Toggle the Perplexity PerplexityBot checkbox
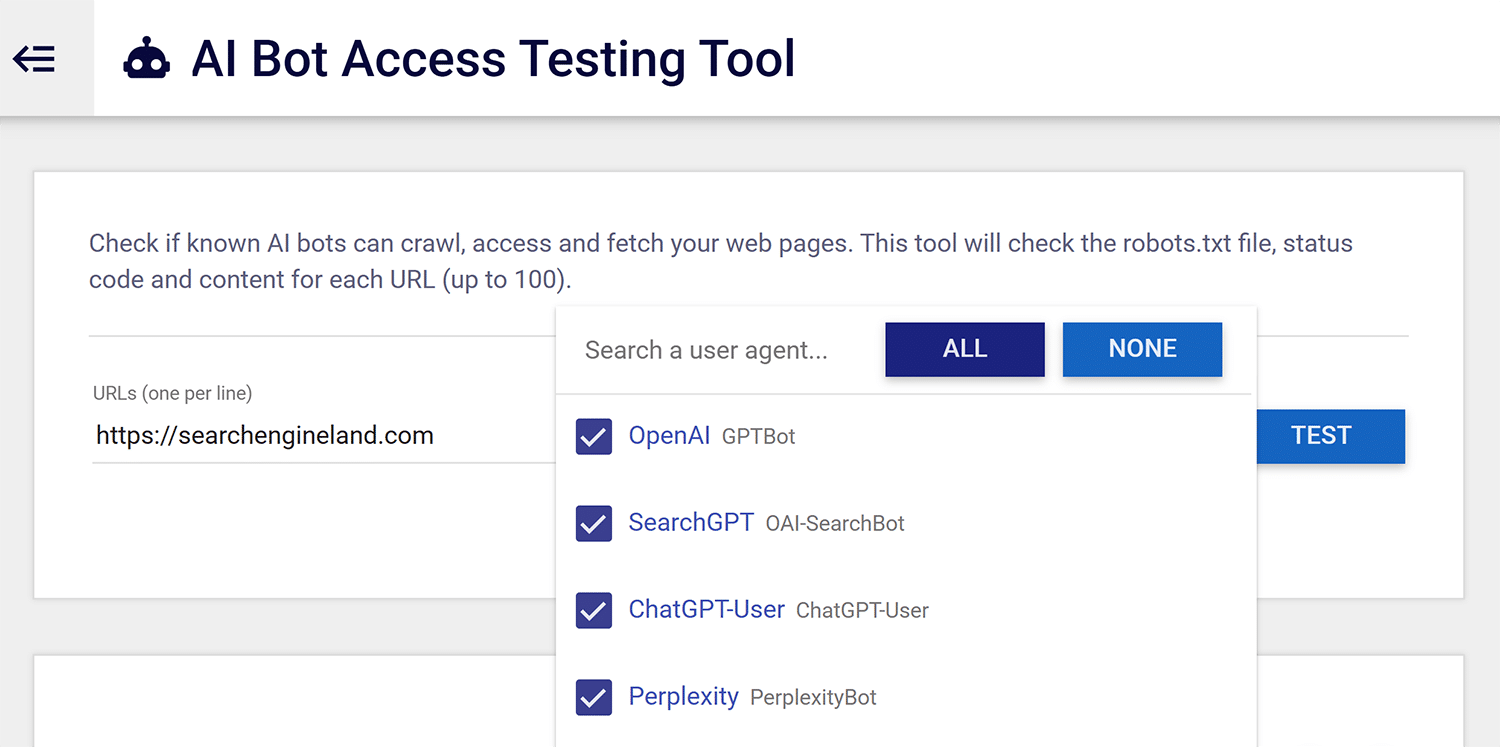This screenshot has width=1500, height=747. 594,697
